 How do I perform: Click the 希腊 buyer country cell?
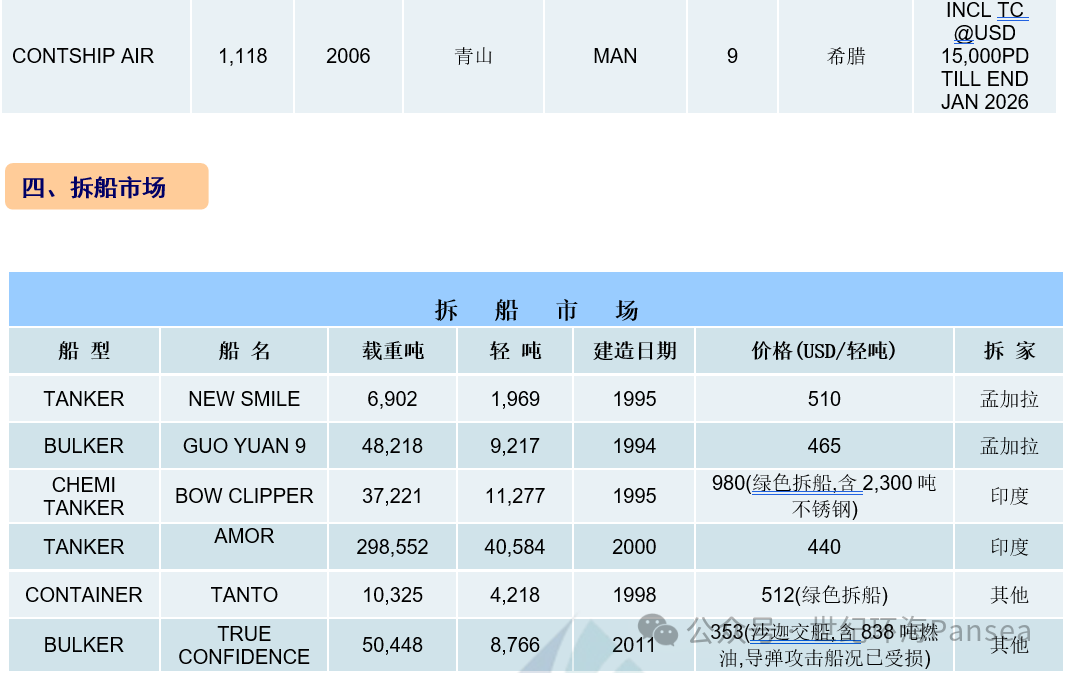click(846, 56)
